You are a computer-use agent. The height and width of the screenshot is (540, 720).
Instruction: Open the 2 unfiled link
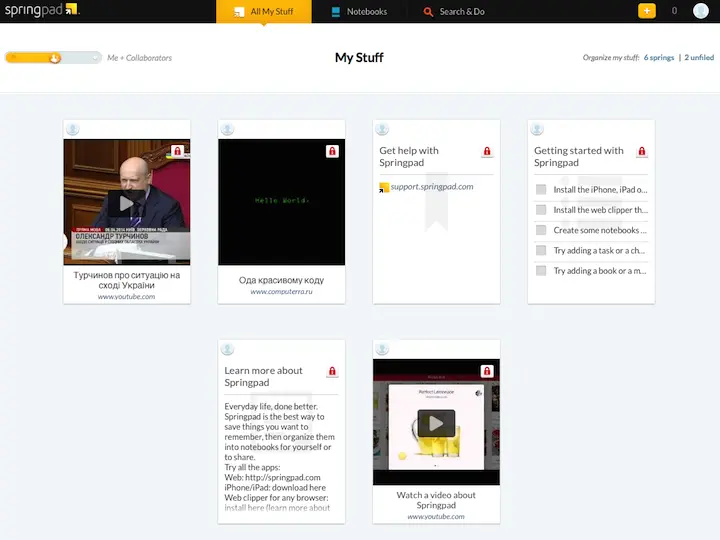(699, 57)
